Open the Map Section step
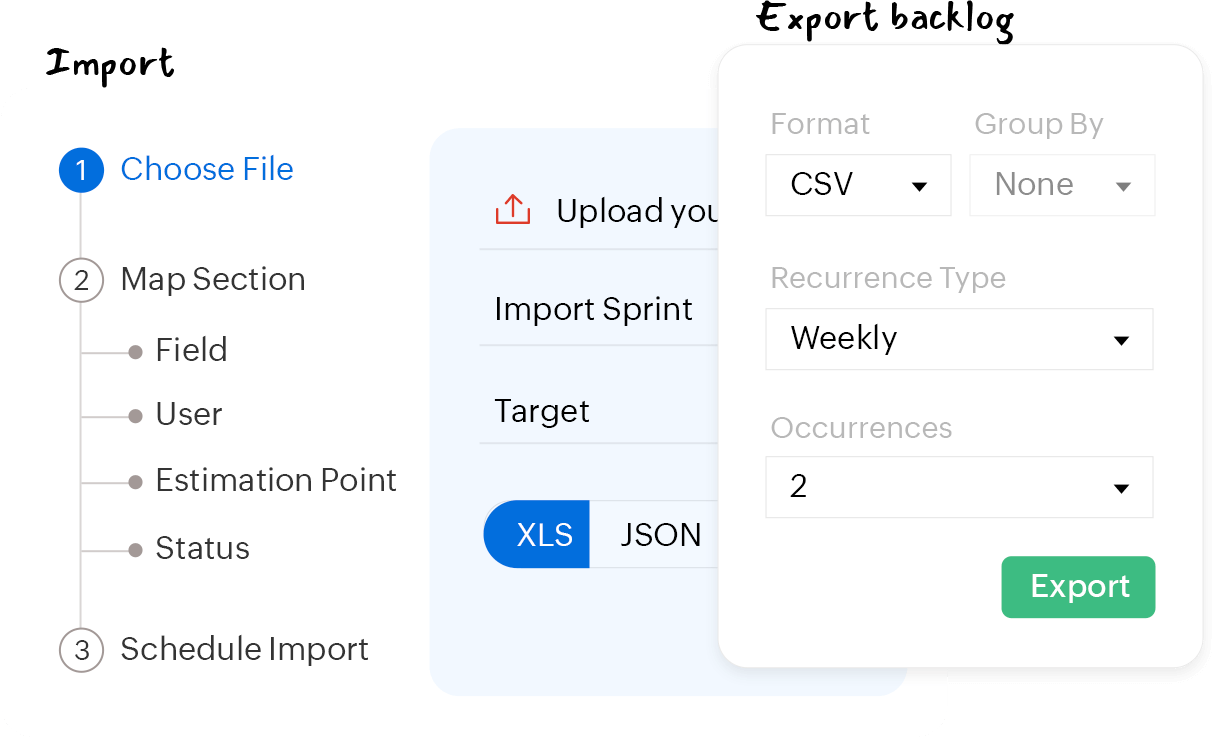Viewport: 1220px width, 738px height. coord(213,279)
